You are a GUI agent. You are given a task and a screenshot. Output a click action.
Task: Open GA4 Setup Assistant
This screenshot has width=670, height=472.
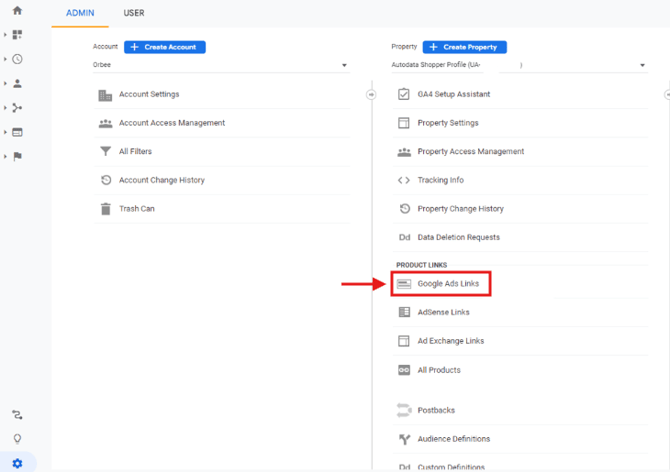click(453, 95)
